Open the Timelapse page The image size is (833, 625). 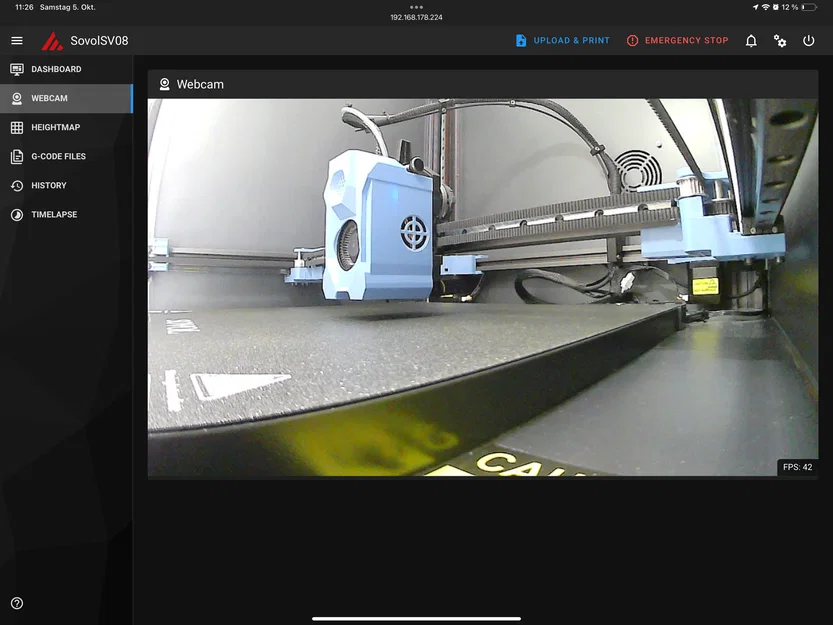(66, 215)
